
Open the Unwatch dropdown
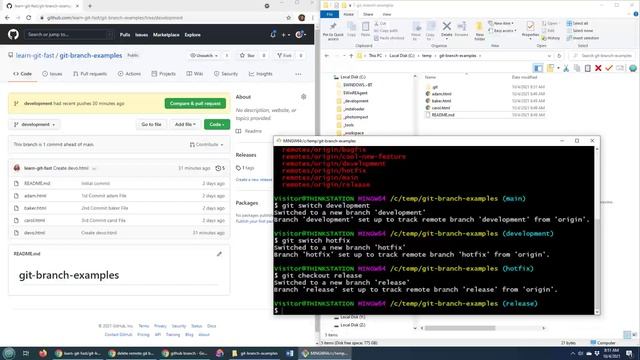coord(204,55)
